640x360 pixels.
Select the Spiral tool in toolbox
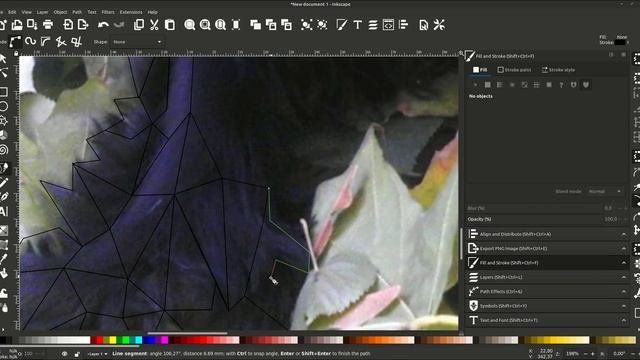coord(4,149)
